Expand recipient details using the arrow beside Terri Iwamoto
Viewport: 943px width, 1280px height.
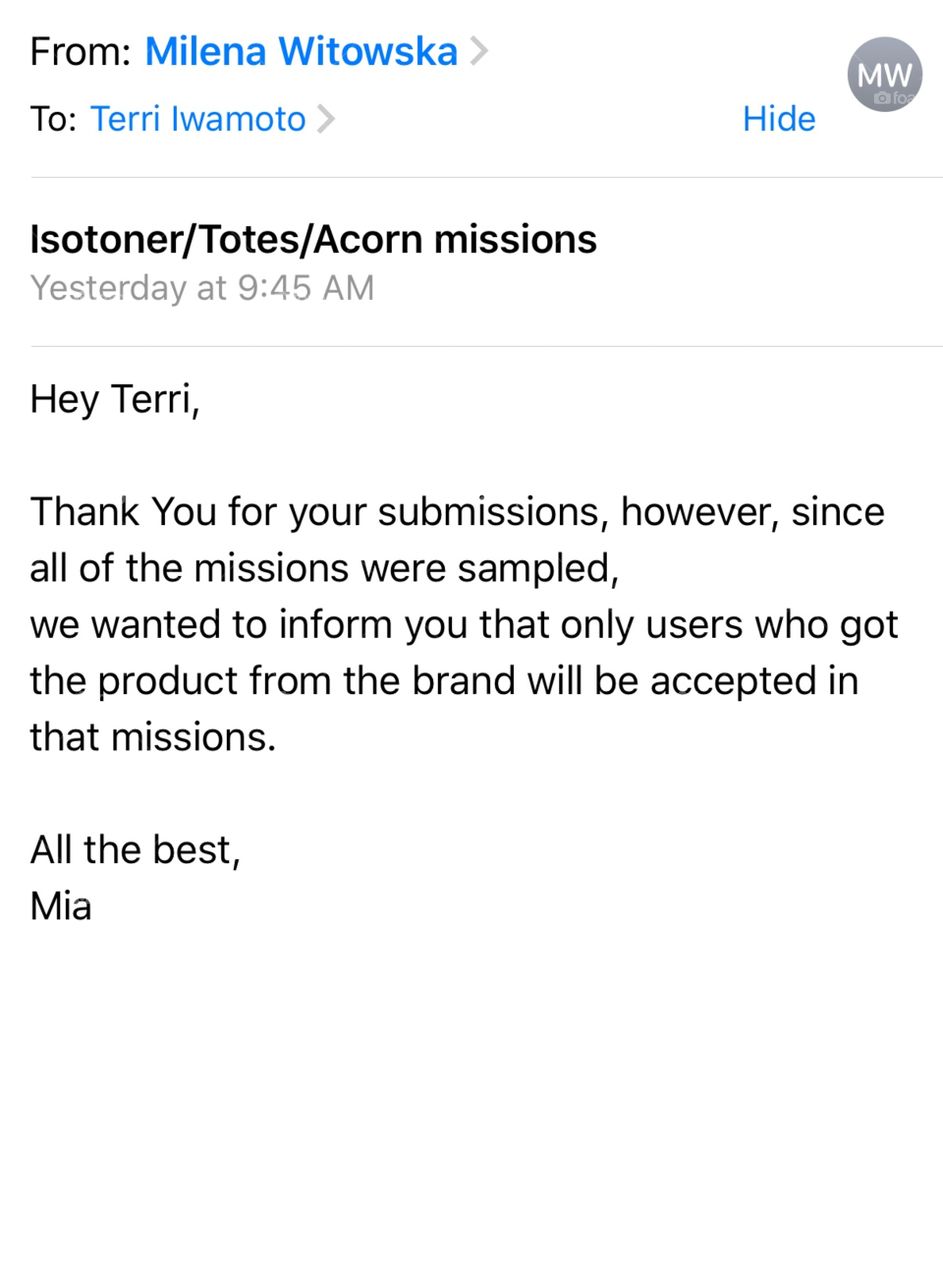(x=327, y=118)
